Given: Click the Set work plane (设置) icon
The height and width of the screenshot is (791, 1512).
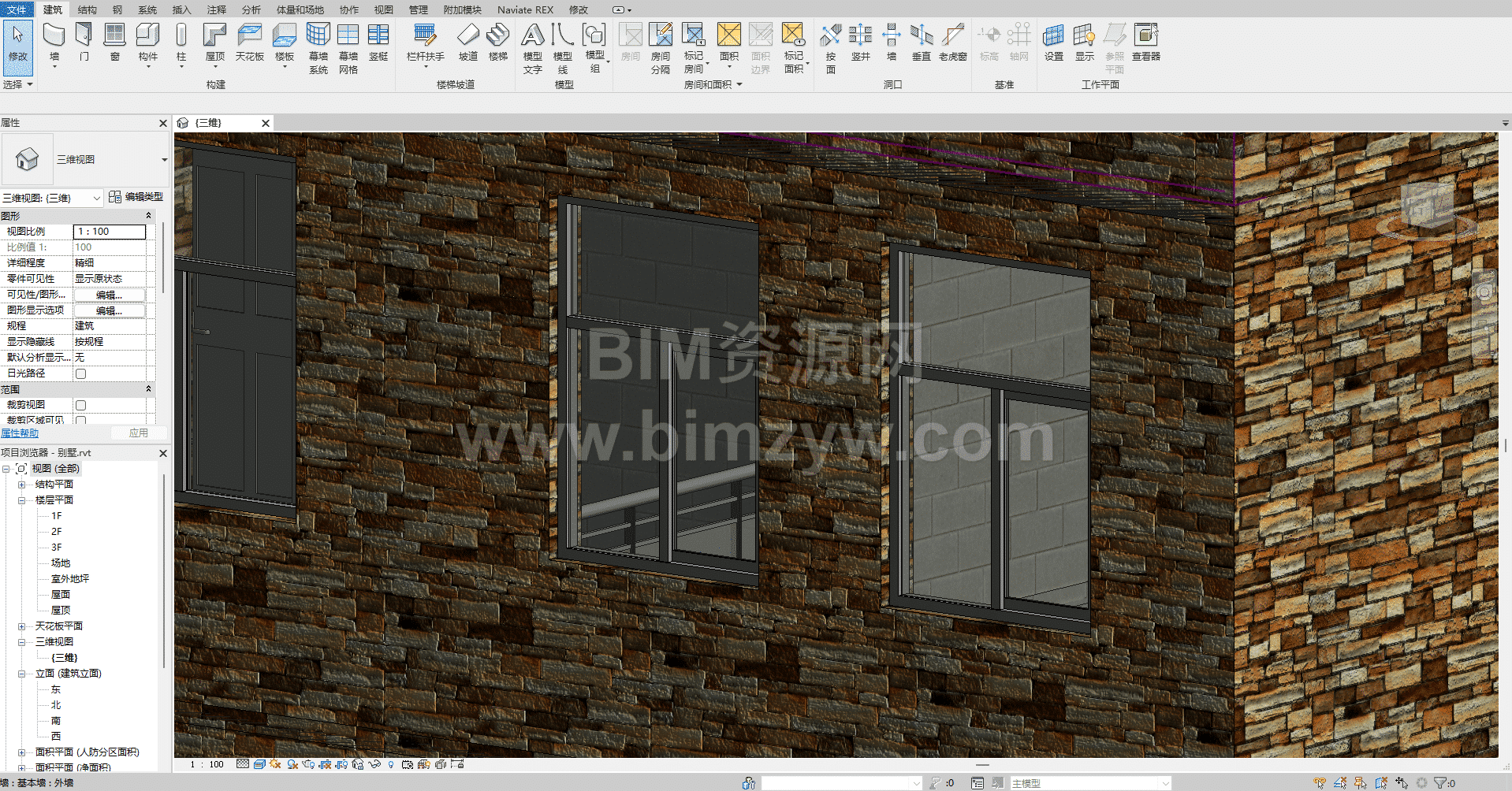Looking at the screenshot, I should pyautogui.click(x=1054, y=36).
